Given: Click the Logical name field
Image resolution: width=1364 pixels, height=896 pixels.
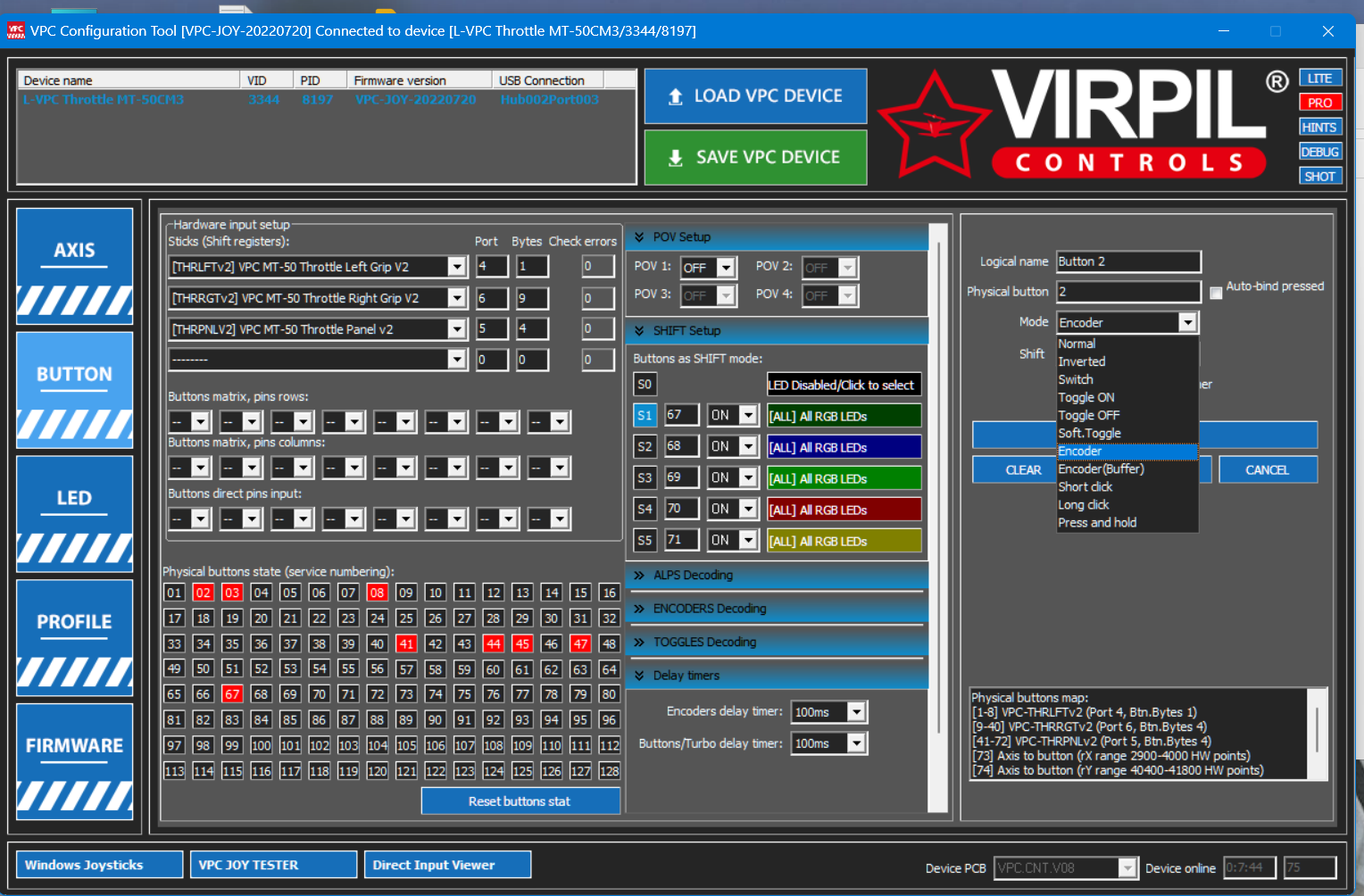Looking at the screenshot, I should pyautogui.click(x=1128, y=261).
